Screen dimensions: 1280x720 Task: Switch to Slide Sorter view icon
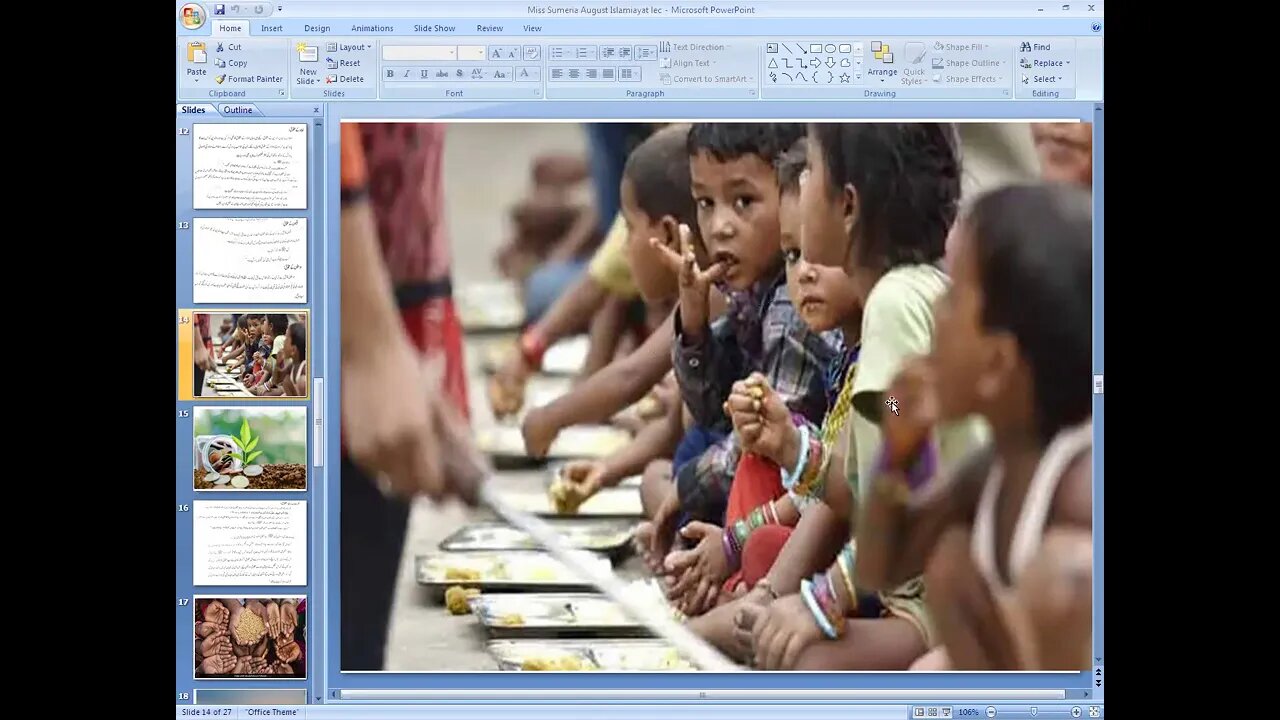coord(932,712)
